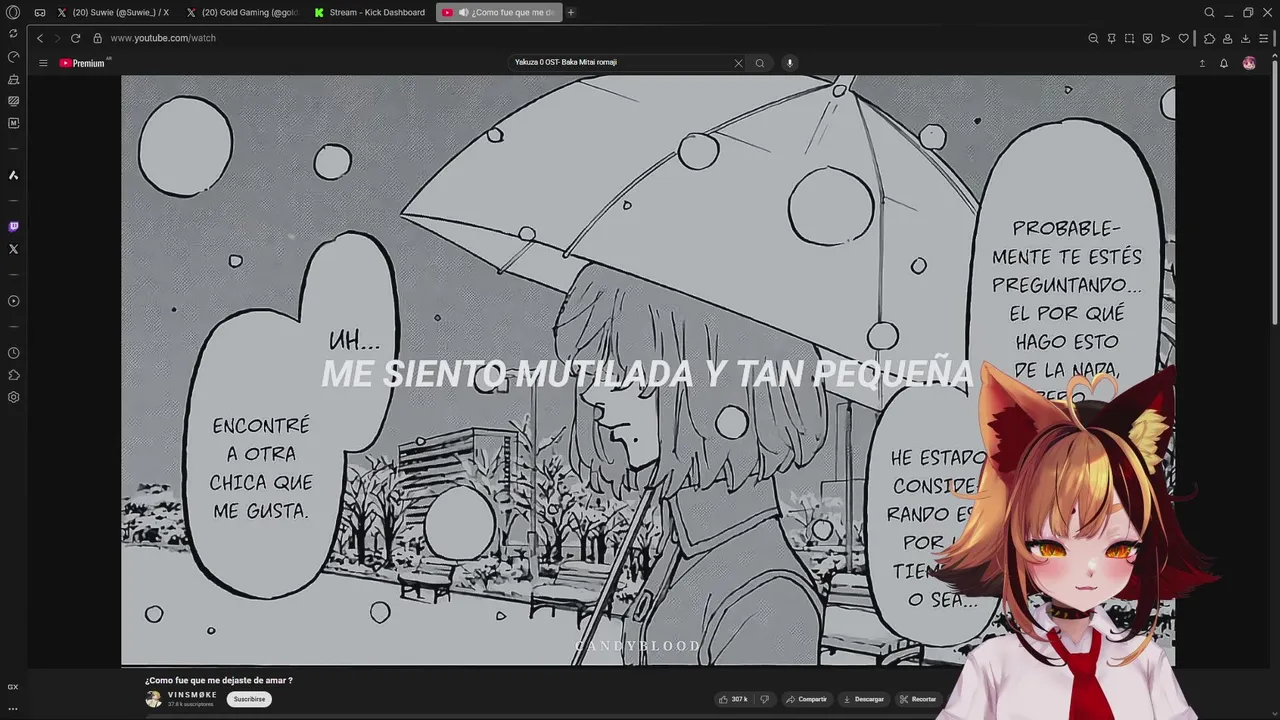
Task: Open X (Twitter) in the sidebar
Action: click(x=13, y=249)
